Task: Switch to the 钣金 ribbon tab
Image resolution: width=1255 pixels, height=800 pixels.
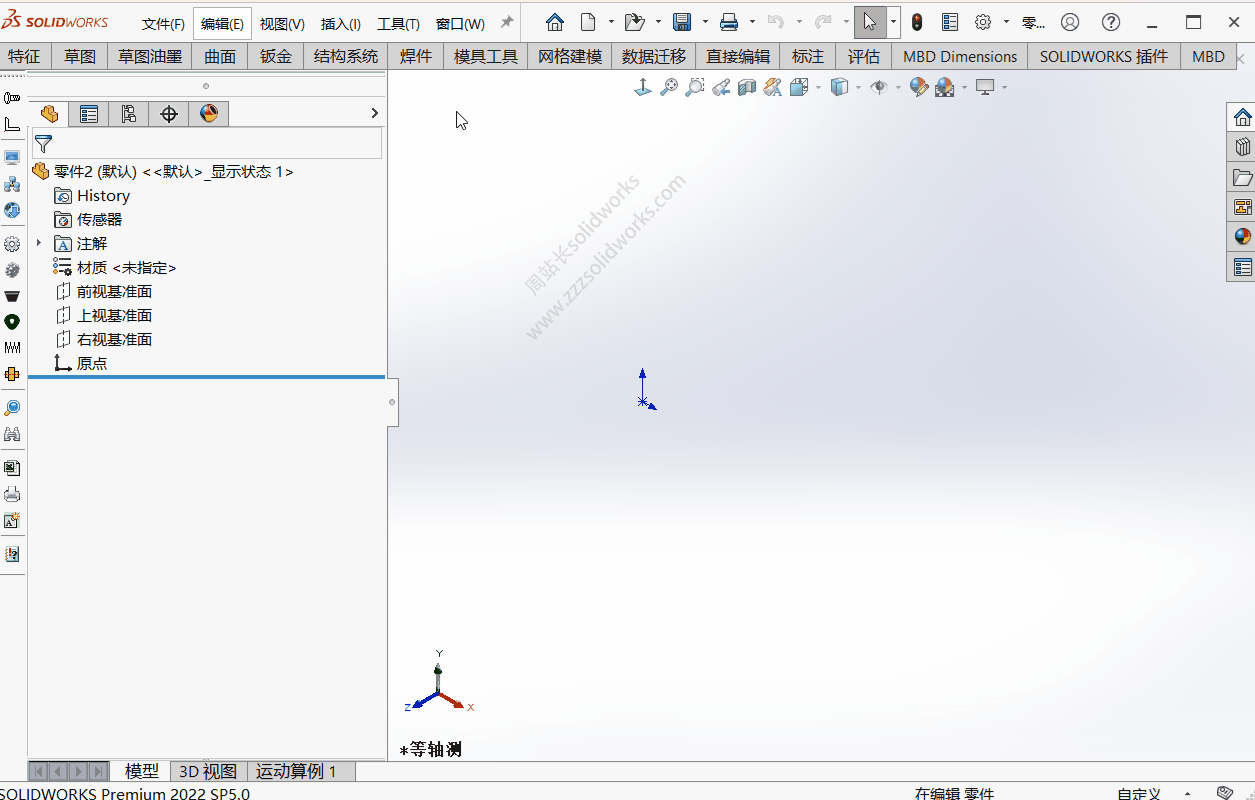Action: 276,57
